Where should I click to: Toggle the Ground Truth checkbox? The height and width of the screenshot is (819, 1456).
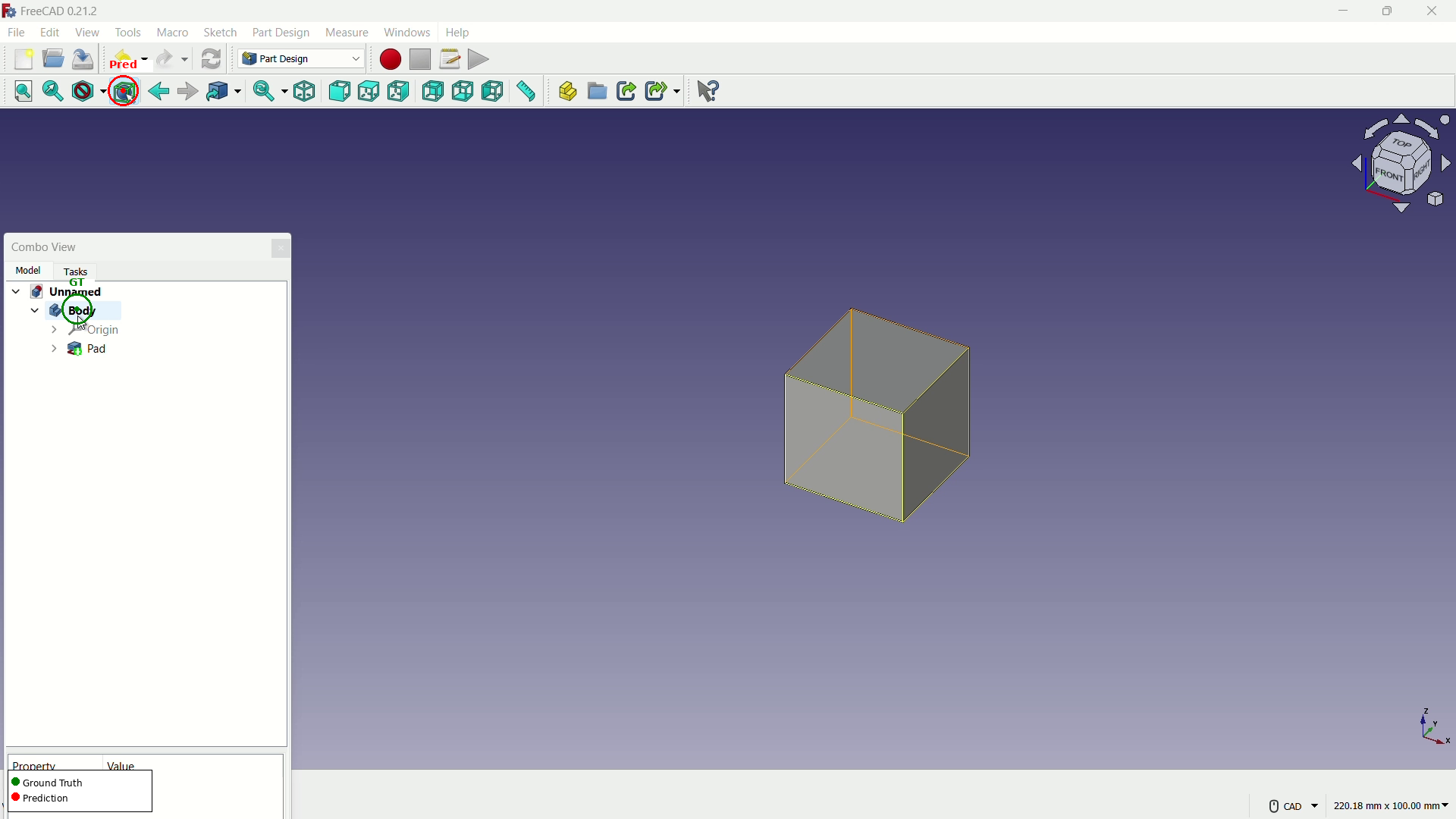[16, 783]
